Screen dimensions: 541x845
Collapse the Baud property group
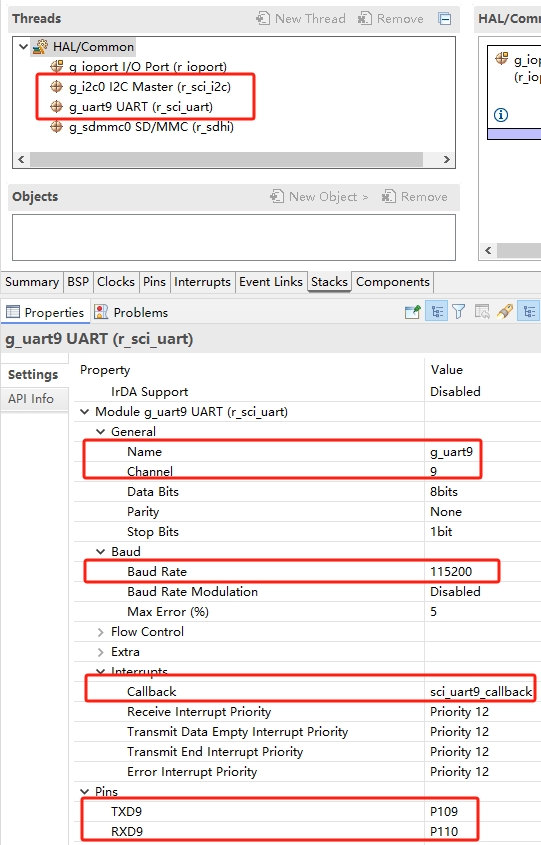[100, 551]
